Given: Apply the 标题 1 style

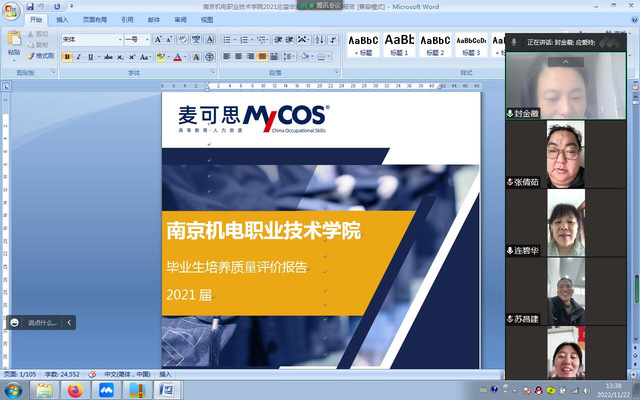Looking at the screenshot, I should coord(401,45).
